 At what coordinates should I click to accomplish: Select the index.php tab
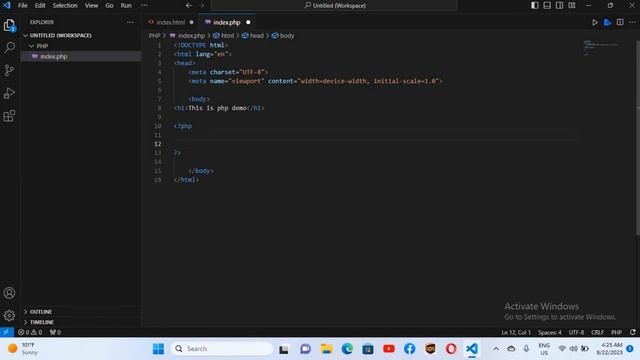(227, 22)
